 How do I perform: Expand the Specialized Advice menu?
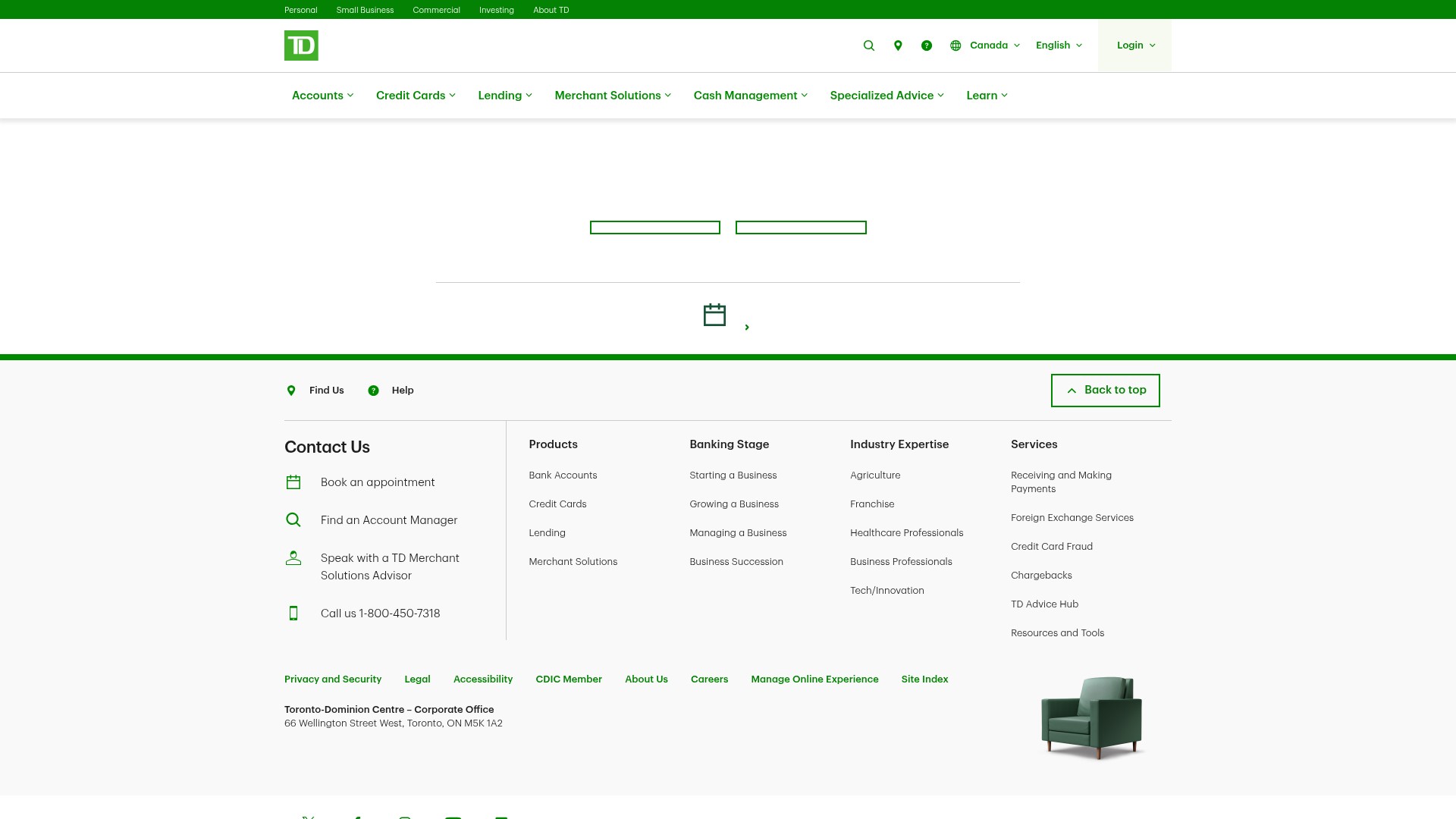[x=887, y=96]
